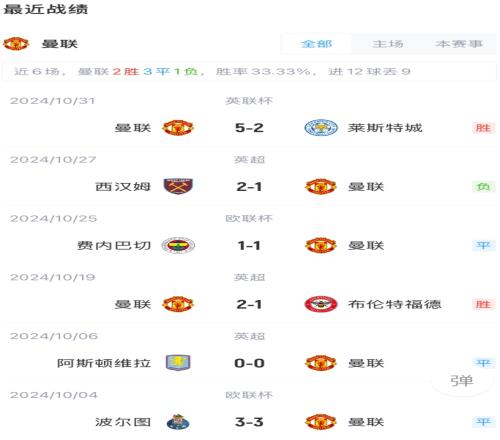
Task: Tap the Porto (波尔图) club logo
Action: 178,422
